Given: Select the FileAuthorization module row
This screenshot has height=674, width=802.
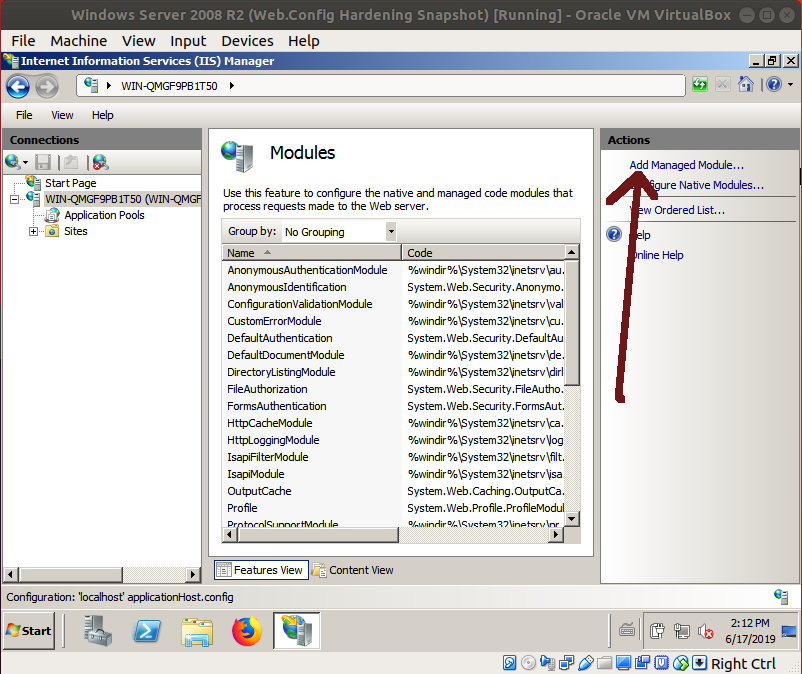Looking at the screenshot, I should pyautogui.click(x=393, y=389).
